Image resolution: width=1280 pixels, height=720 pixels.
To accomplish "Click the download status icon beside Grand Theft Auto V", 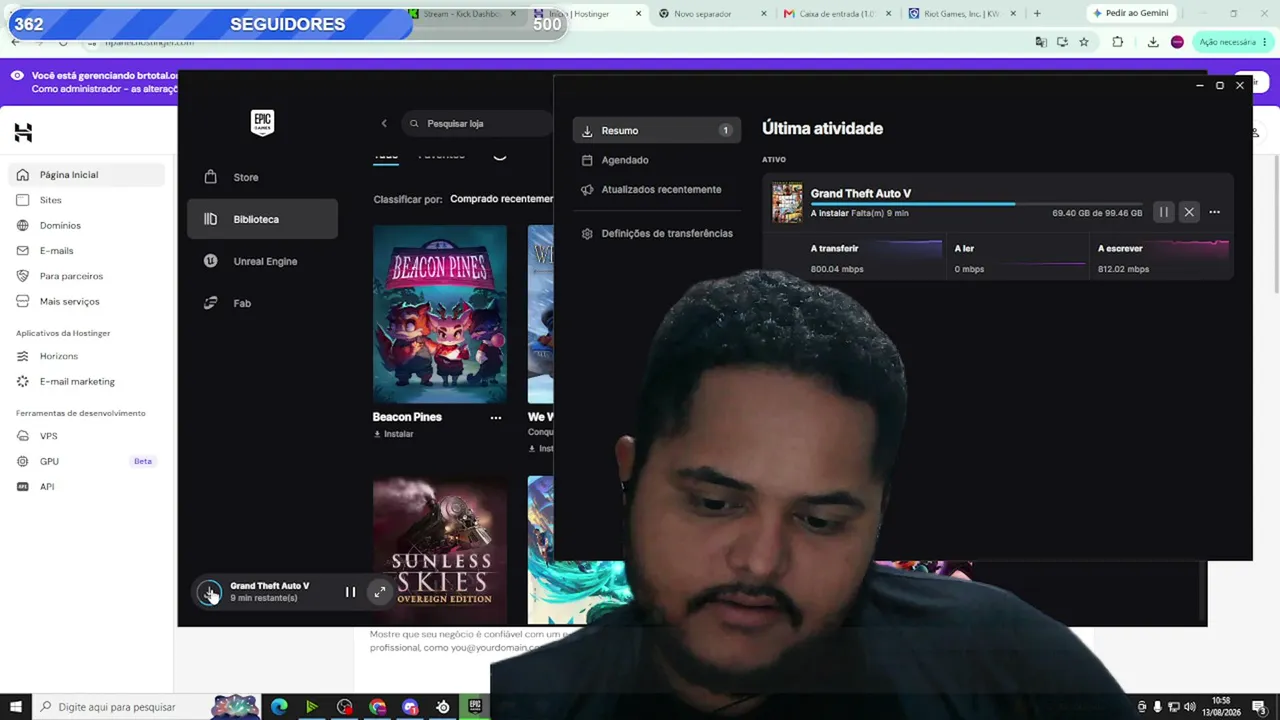I will [x=209, y=593].
